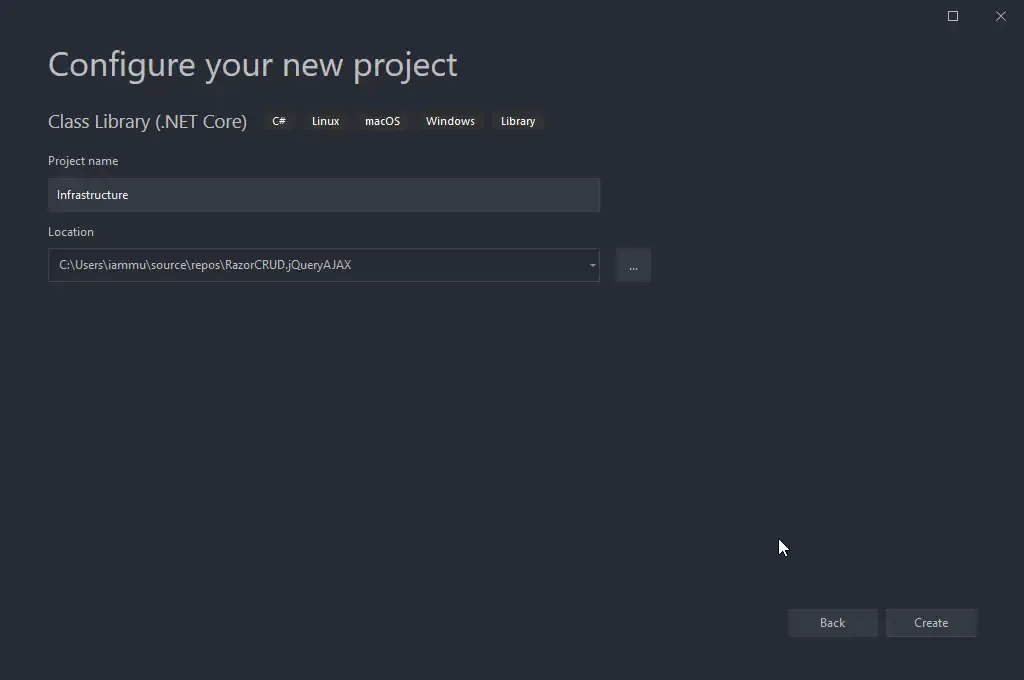Screen dimensions: 1024x680
Task: Click the Linux platform tag
Action: click(x=325, y=120)
